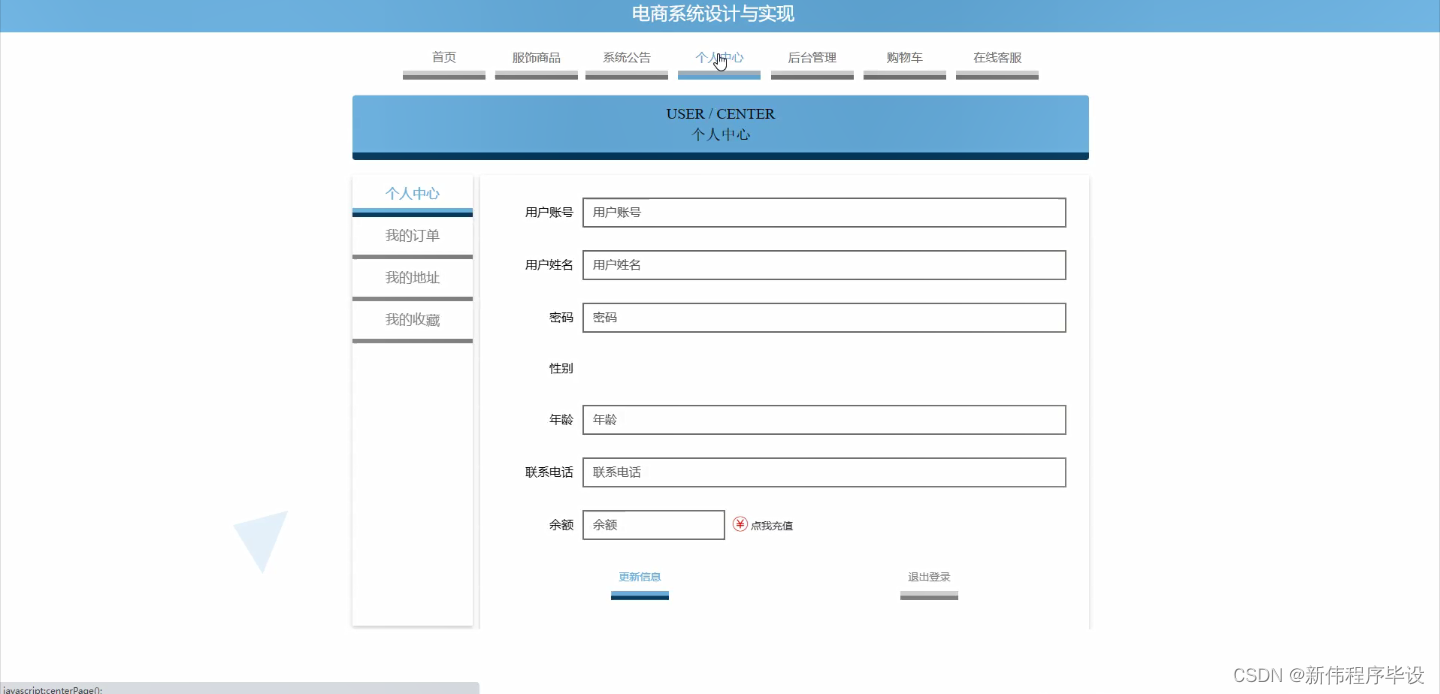Switch to the 后台管理 admin panel

(812, 57)
